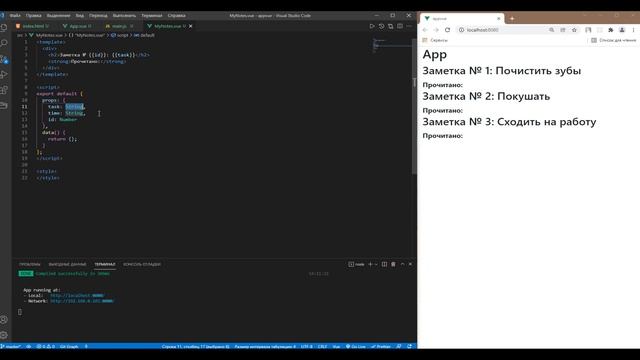640x360 pixels.
Task: Click errors and warnings count in status bar
Action: tap(46, 347)
